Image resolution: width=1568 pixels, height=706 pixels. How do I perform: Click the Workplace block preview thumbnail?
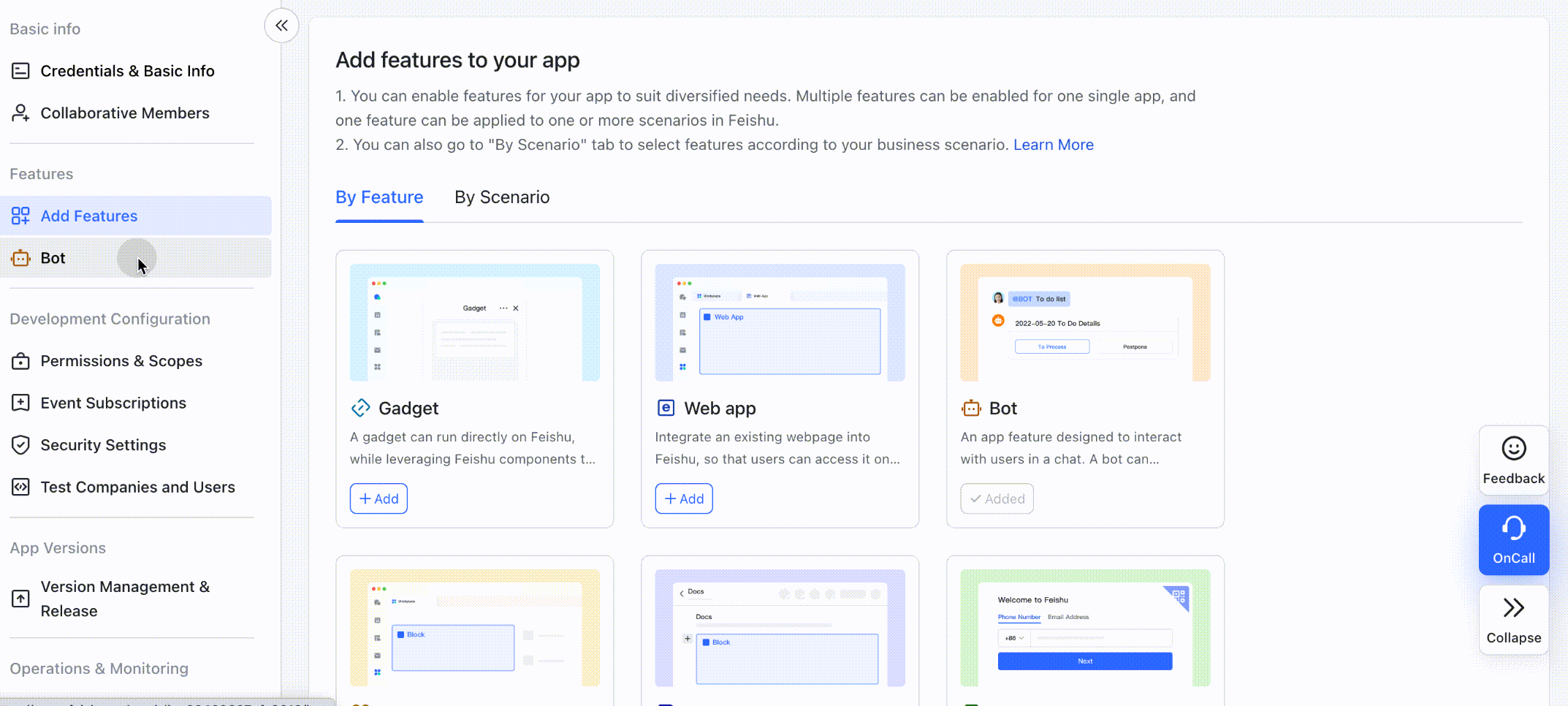pos(475,628)
